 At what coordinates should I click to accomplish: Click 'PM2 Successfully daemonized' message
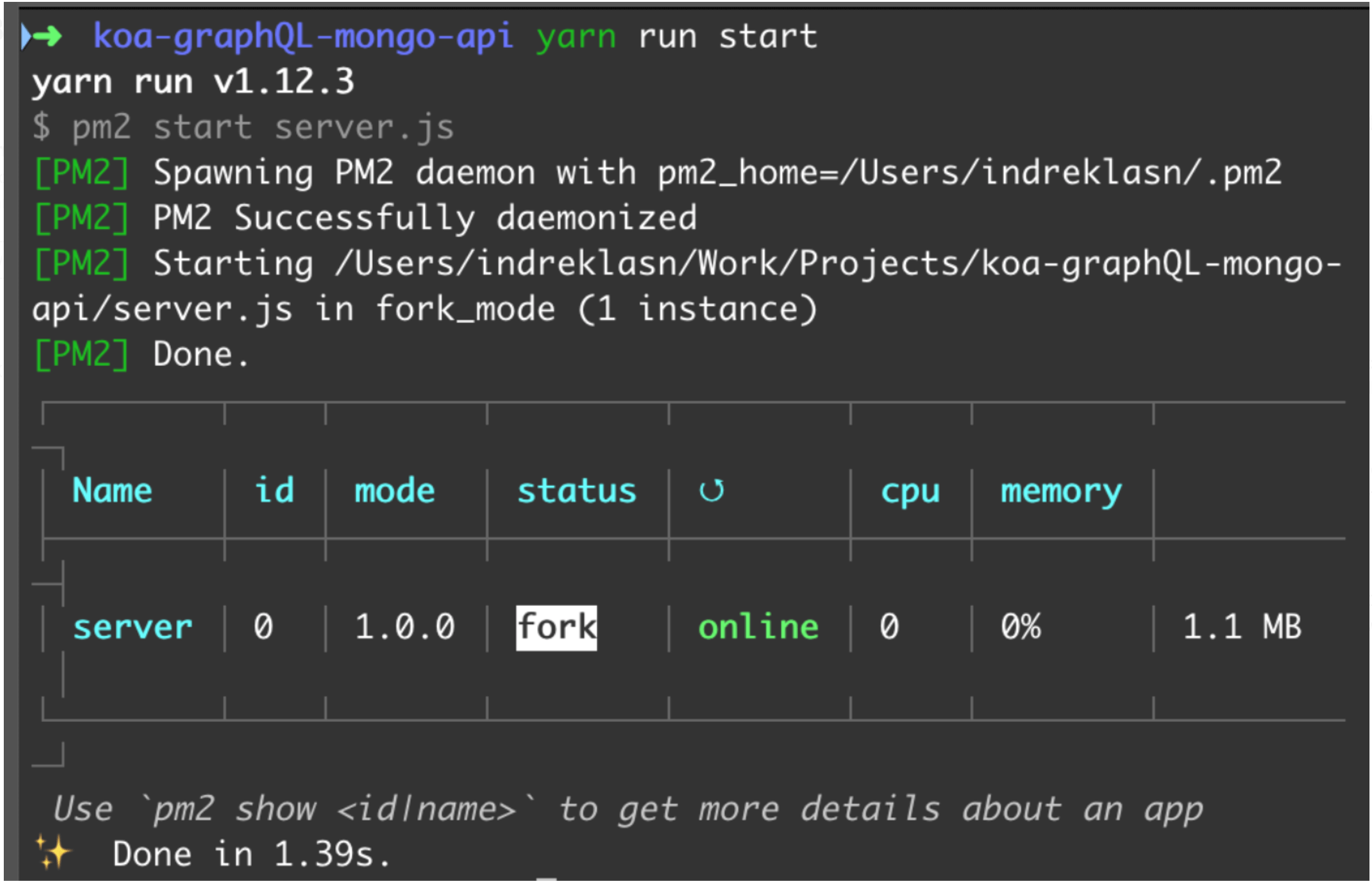coord(425,218)
